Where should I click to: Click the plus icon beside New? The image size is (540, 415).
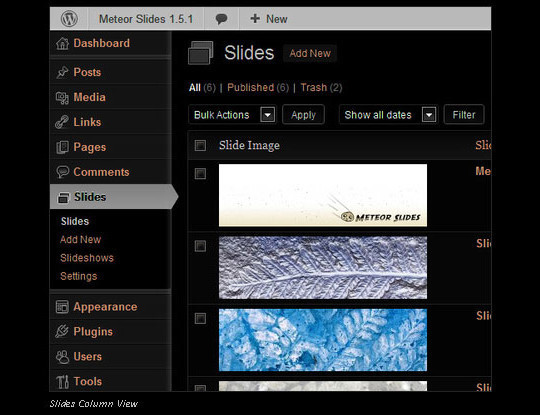[255, 19]
